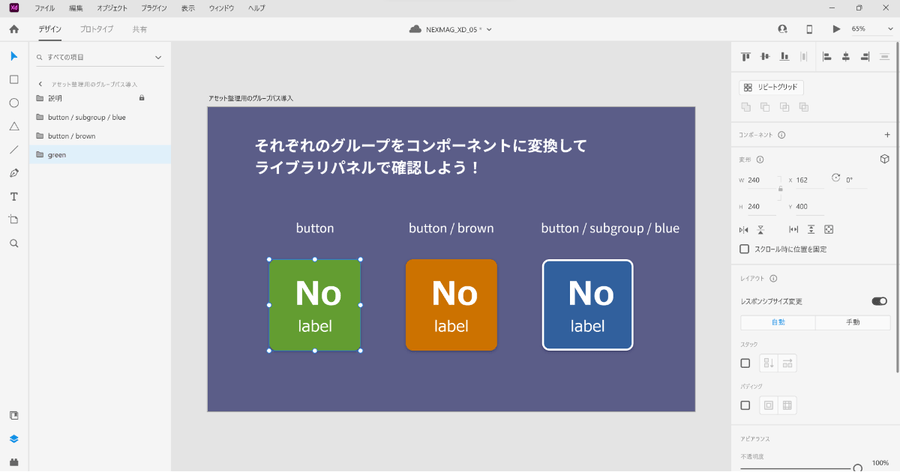Select the Artboard tool
The width and height of the screenshot is (900, 472).
(x=14, y=220)
